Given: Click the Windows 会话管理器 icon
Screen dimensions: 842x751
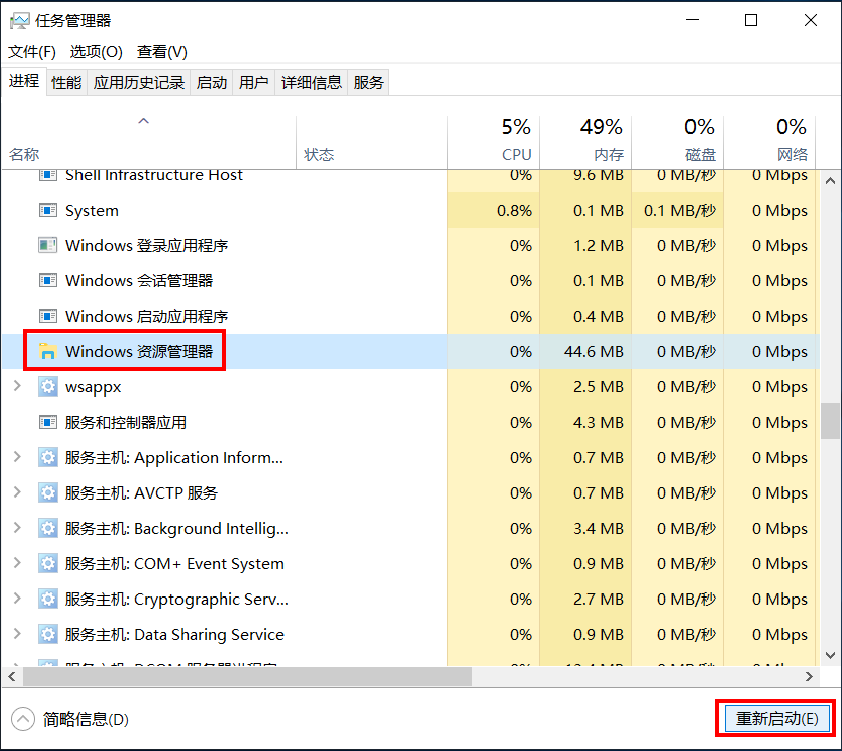Looking at the screenshot, I should point(47,281).
